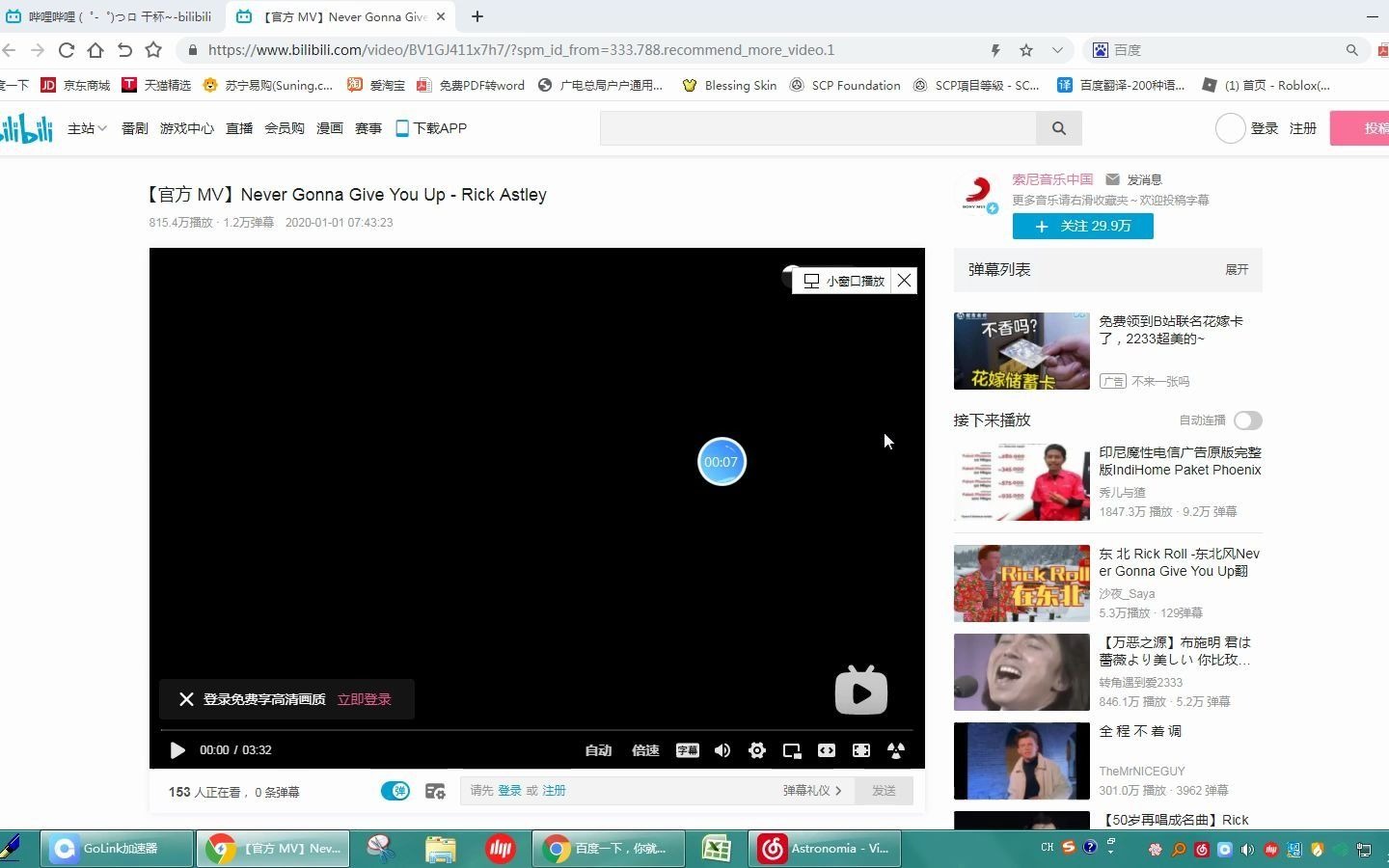Open the 漫画 nav item

pos(330,128)
